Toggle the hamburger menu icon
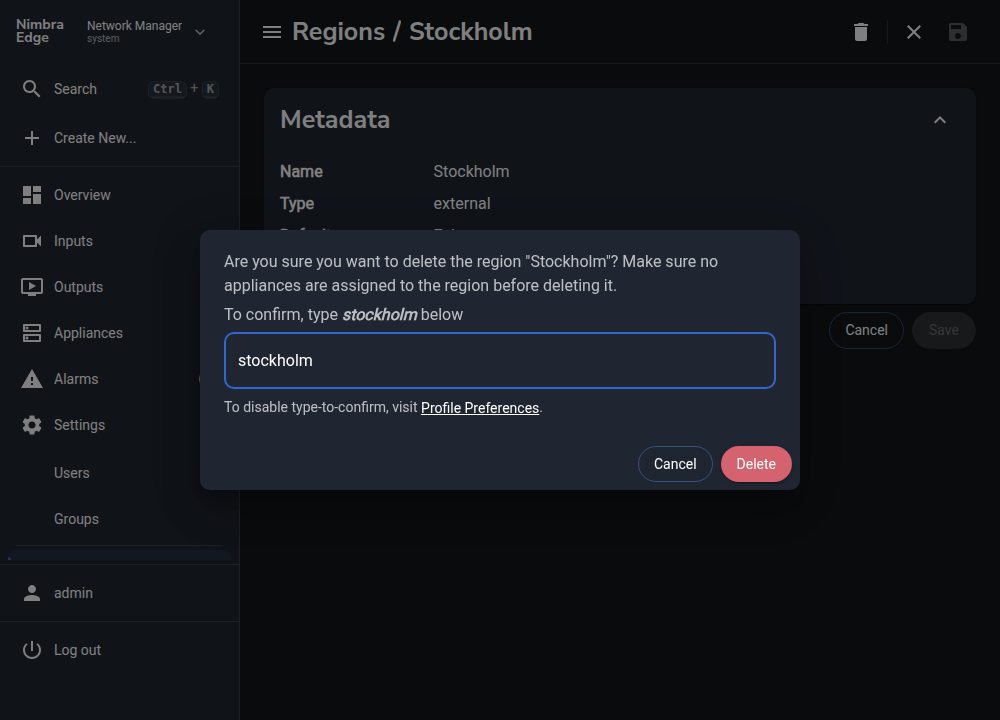This screenshot has width=1000, height=720. (x=272, y=32)
